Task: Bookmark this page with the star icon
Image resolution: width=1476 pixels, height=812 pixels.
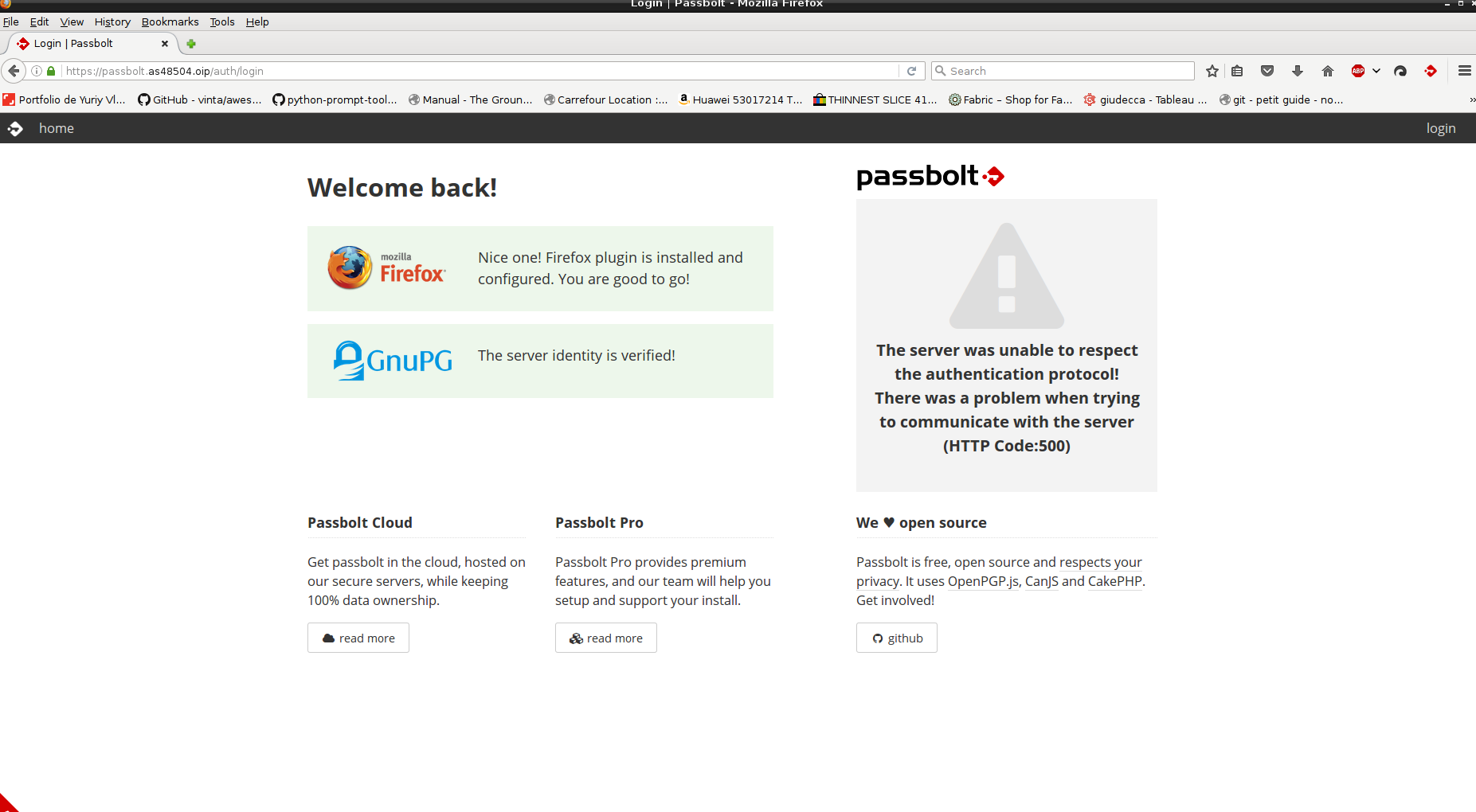Action: [x=1212, y=71]
